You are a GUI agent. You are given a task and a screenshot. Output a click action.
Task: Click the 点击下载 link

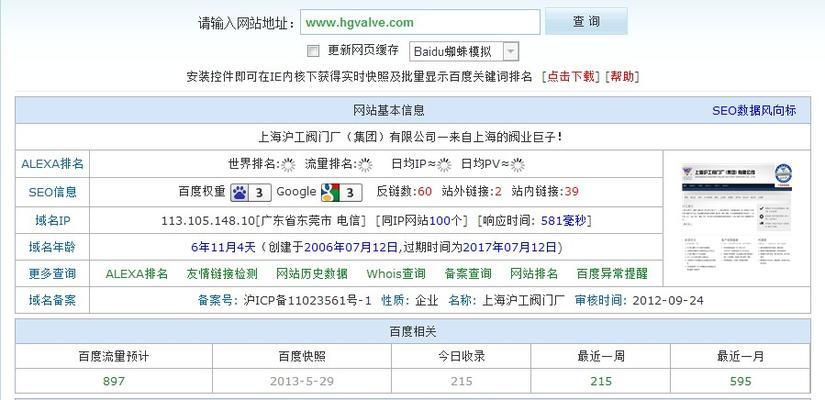(571, 77)
